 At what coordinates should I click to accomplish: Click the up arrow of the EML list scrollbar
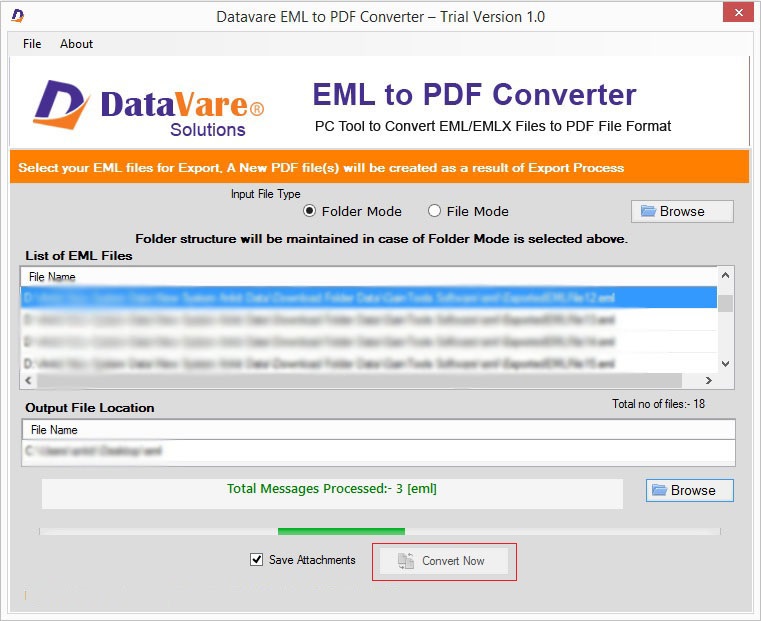(x=725, y=275)
